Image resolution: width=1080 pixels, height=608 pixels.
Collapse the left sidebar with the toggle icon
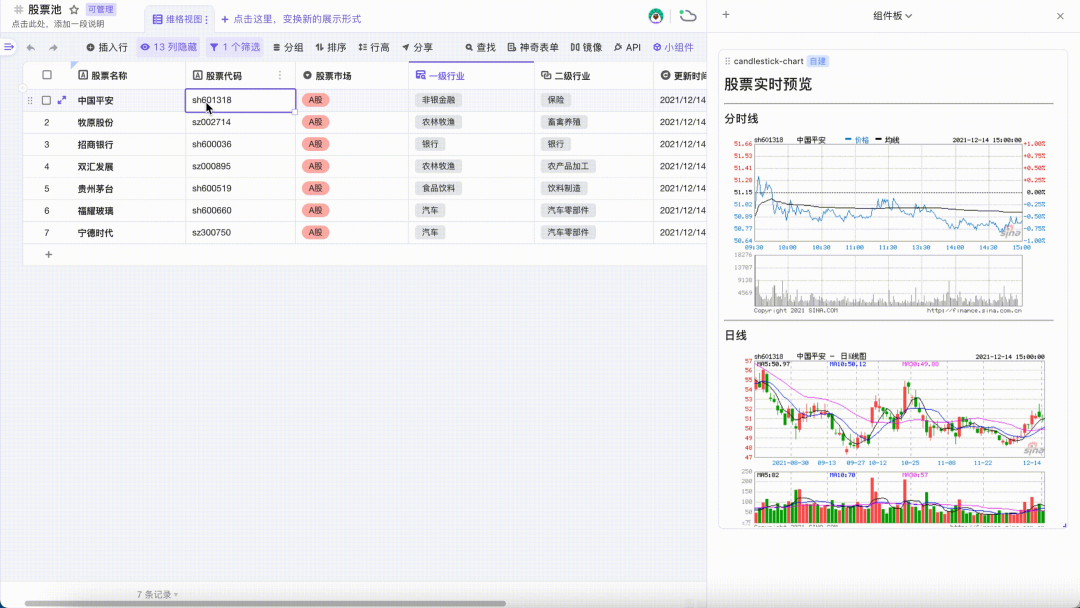(9, 46)
